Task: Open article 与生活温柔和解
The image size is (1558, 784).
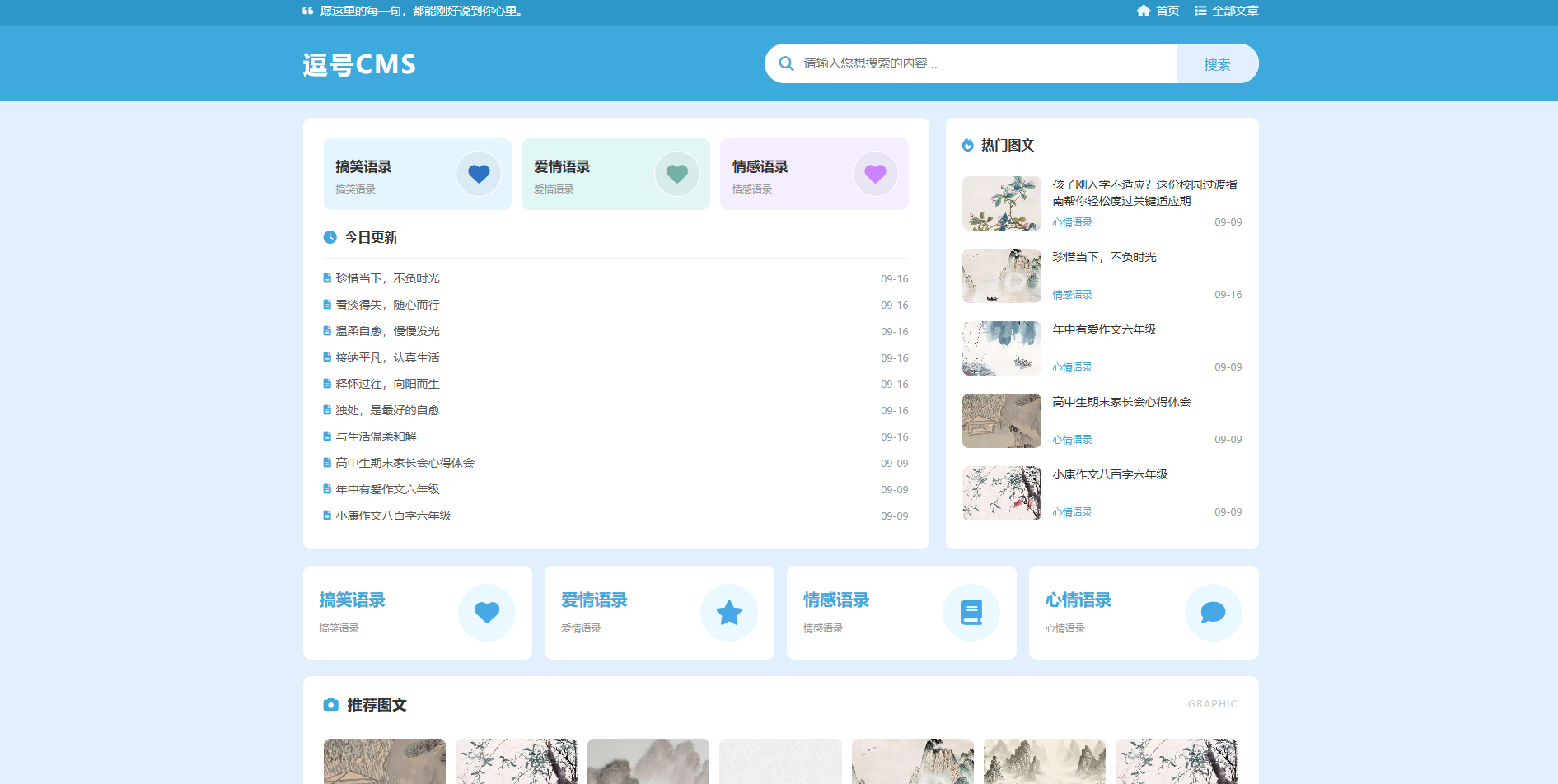Action: pyautogui.click(x=376, y=436)
